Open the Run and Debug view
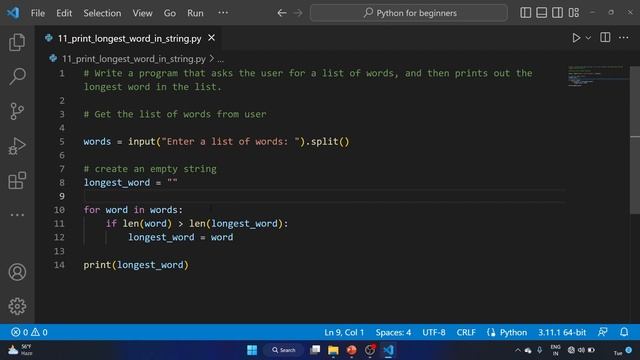Viewport: 640px width, 360px height. click(17, 146)
